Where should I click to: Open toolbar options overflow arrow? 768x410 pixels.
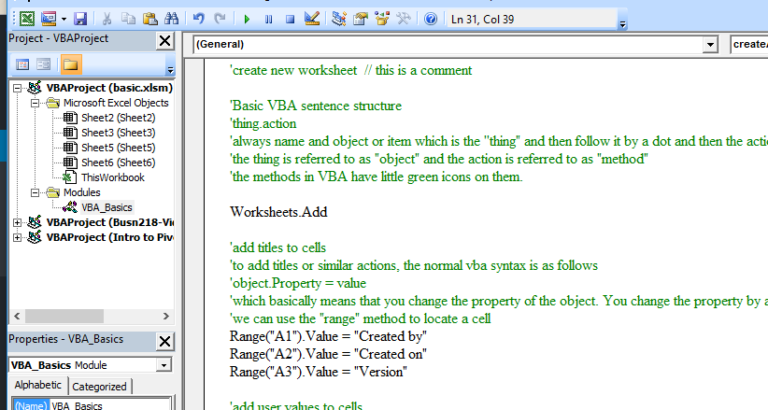(x=623, y=24)
